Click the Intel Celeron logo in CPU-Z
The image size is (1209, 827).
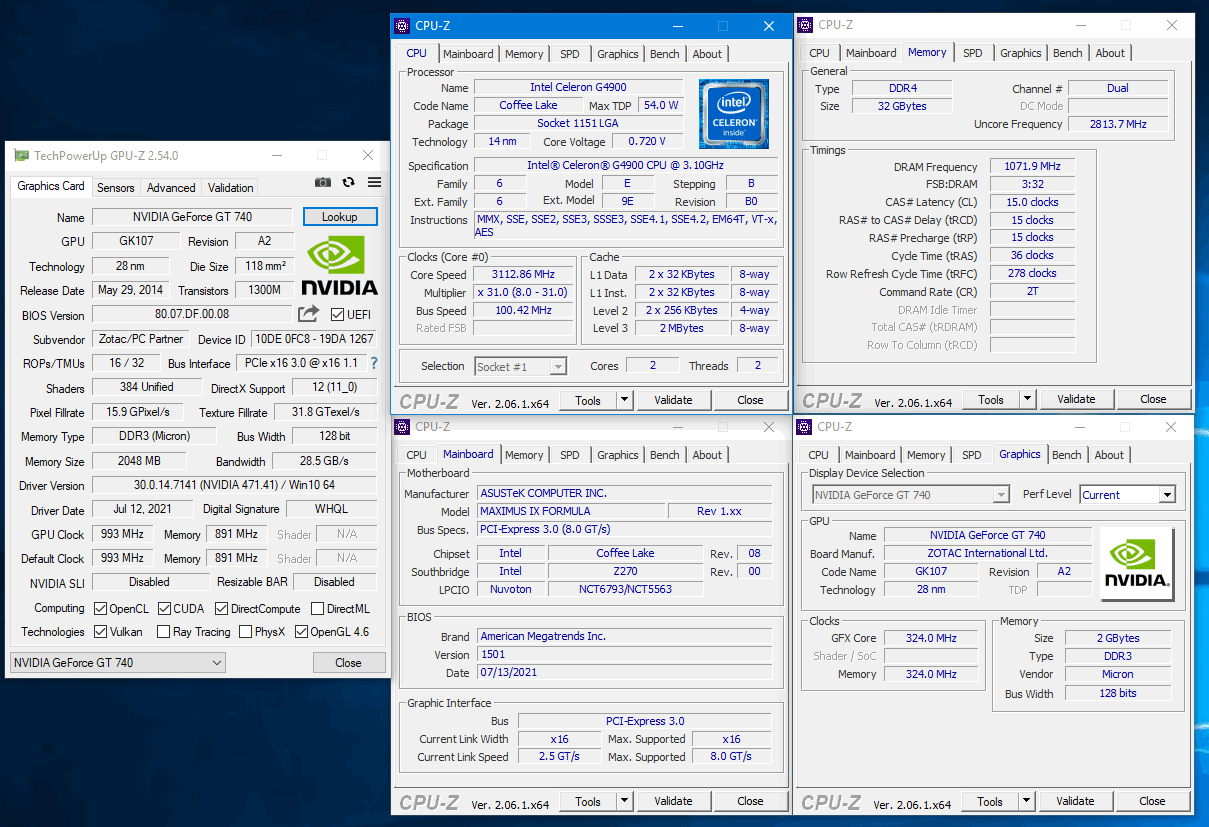735,113
